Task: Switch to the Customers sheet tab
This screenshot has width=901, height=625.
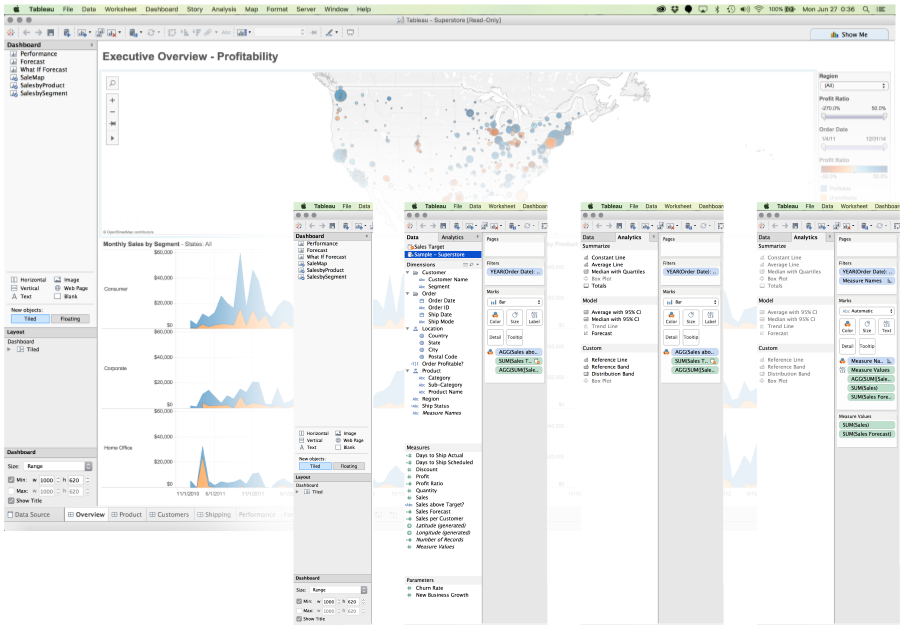Action: pos(169,515)
